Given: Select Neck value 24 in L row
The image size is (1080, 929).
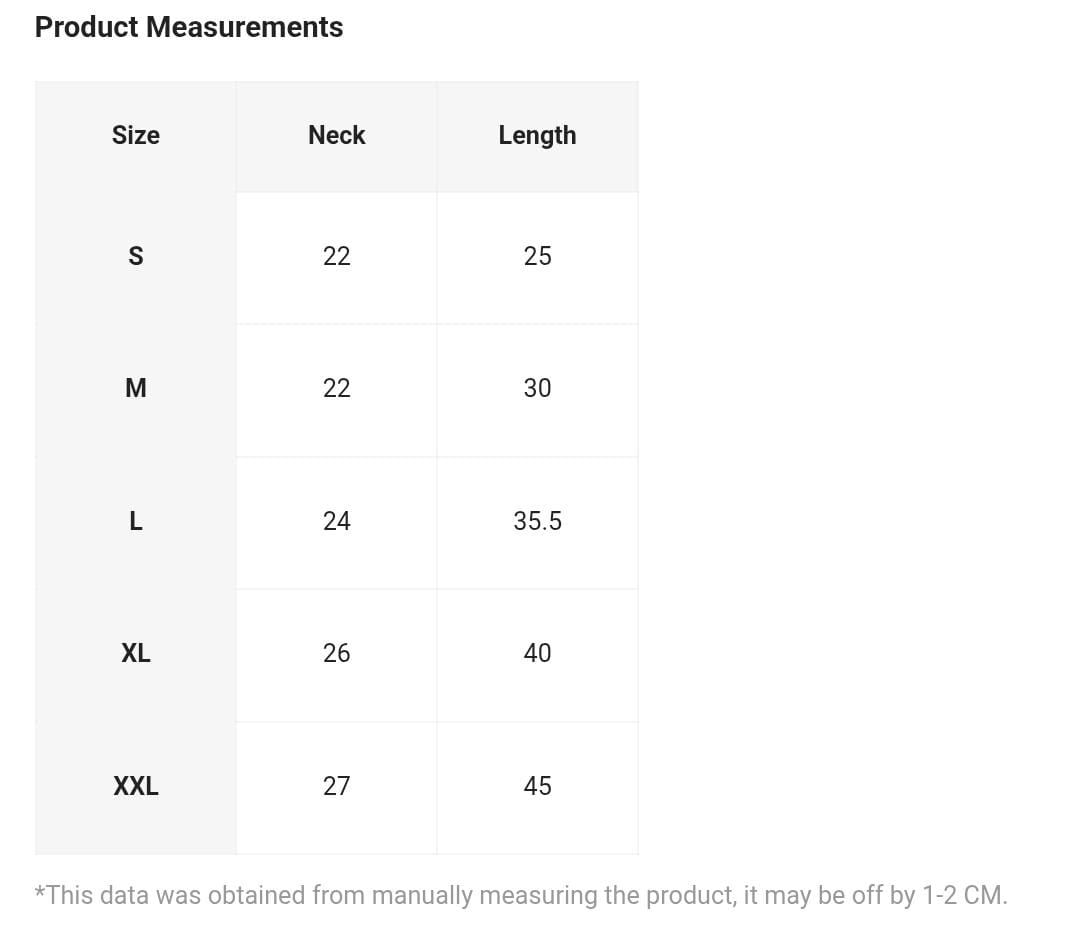Looking at the screenshot, I should pos(337,521).
